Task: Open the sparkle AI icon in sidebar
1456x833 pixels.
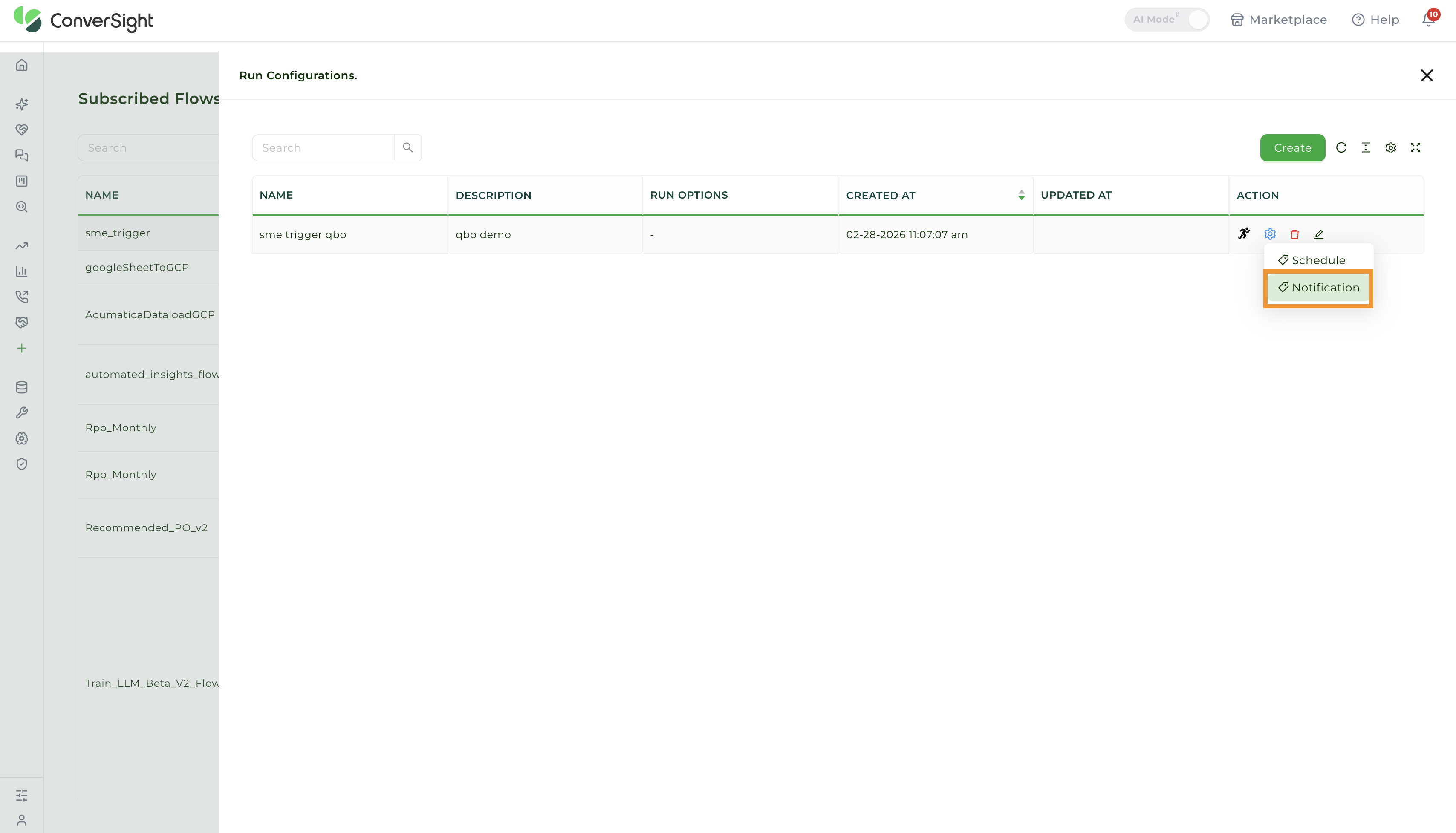Action: point(22,104)
